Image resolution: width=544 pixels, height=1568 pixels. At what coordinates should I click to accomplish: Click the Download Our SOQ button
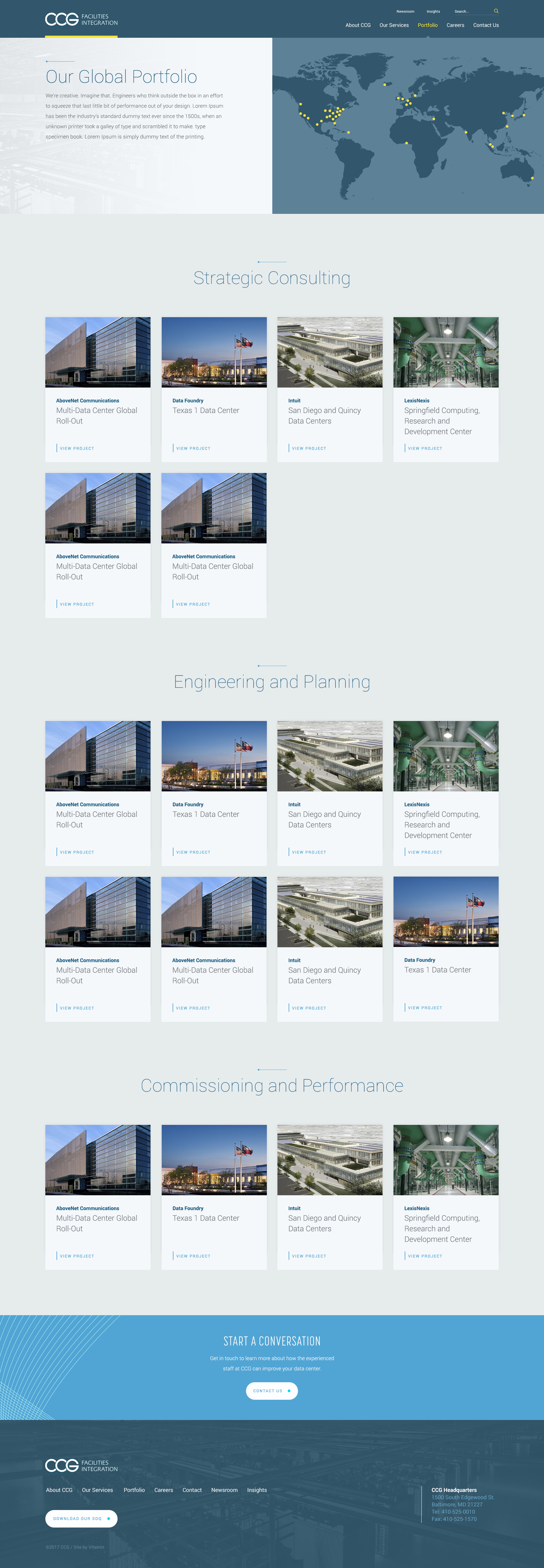(81, 1518)
